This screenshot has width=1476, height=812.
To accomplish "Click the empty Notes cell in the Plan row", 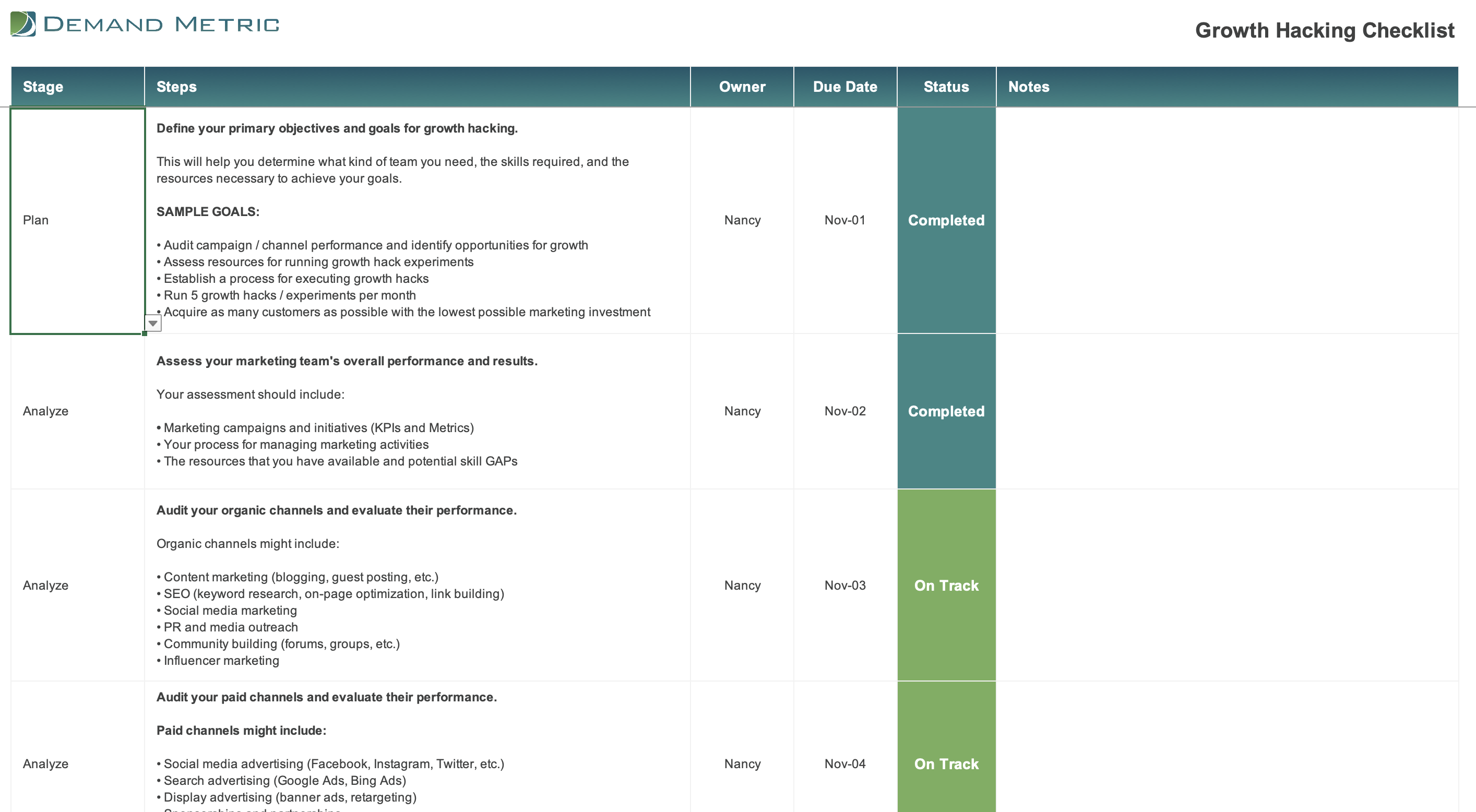I will click(1228, 221).
